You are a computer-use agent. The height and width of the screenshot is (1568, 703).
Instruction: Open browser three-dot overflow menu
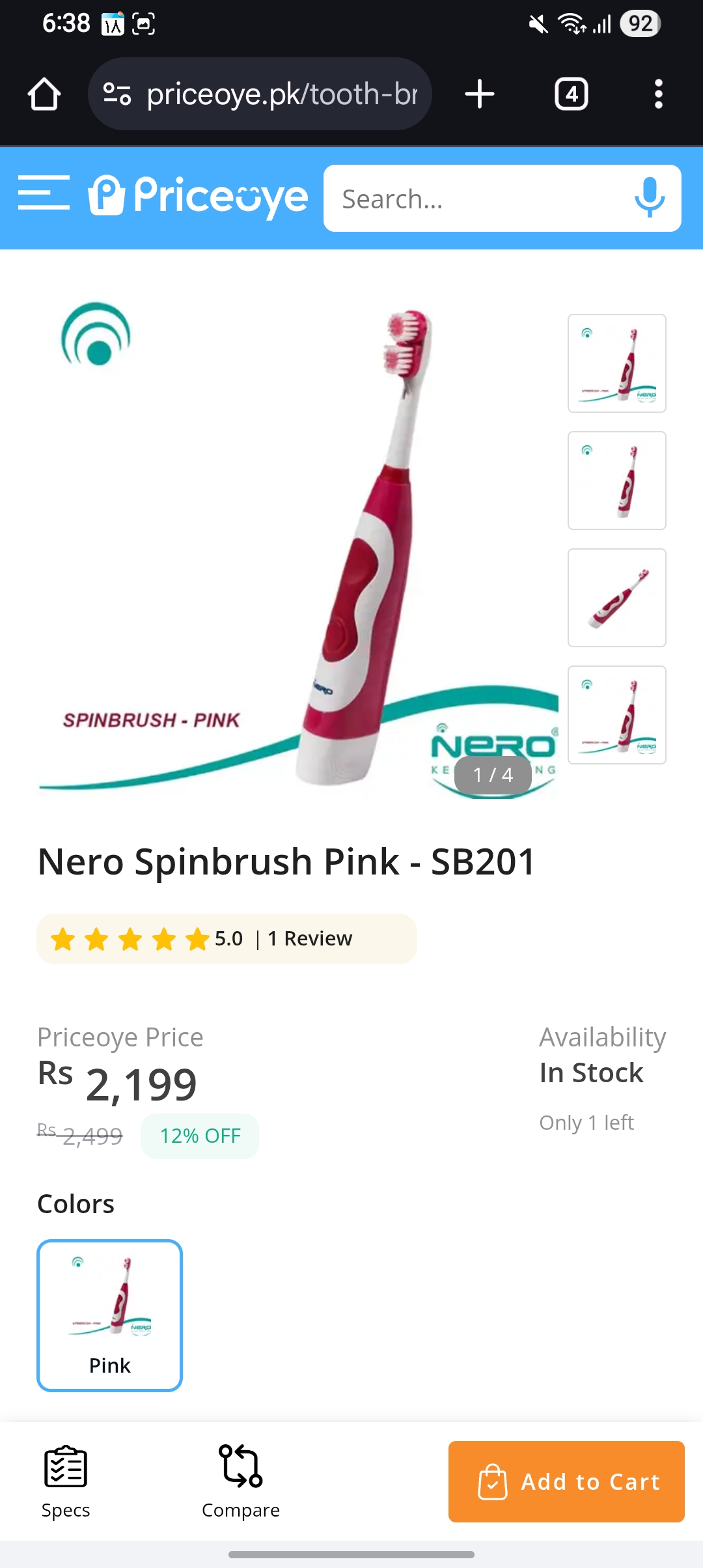[658, 94]
